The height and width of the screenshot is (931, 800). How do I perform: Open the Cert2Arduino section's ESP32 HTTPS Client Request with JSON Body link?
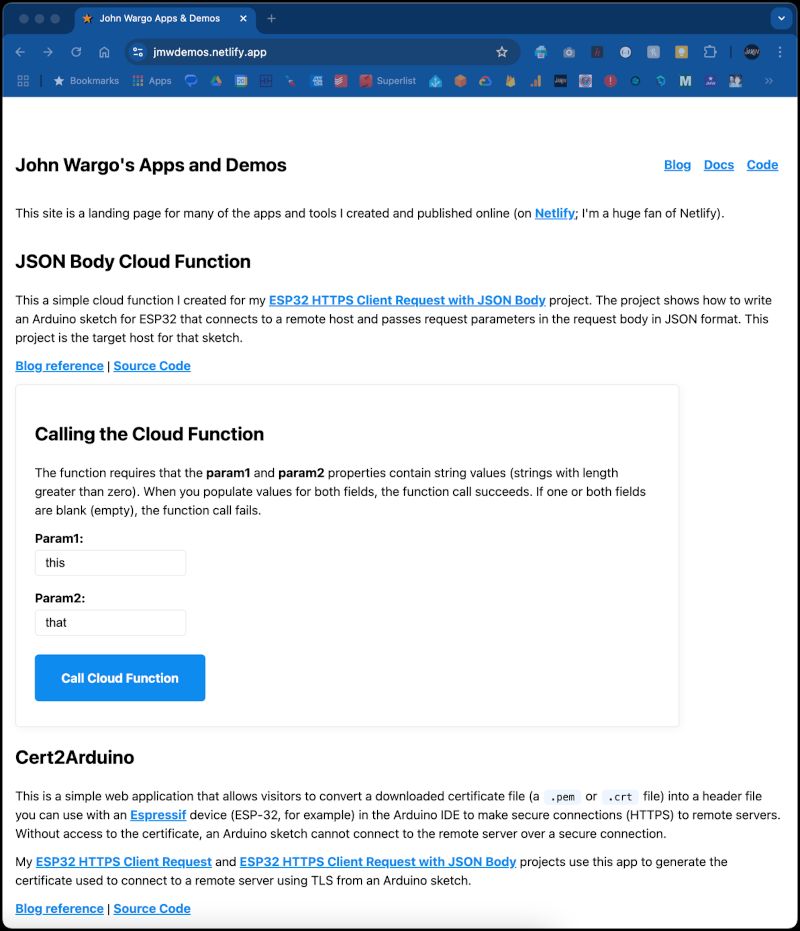tap(378, 862)
